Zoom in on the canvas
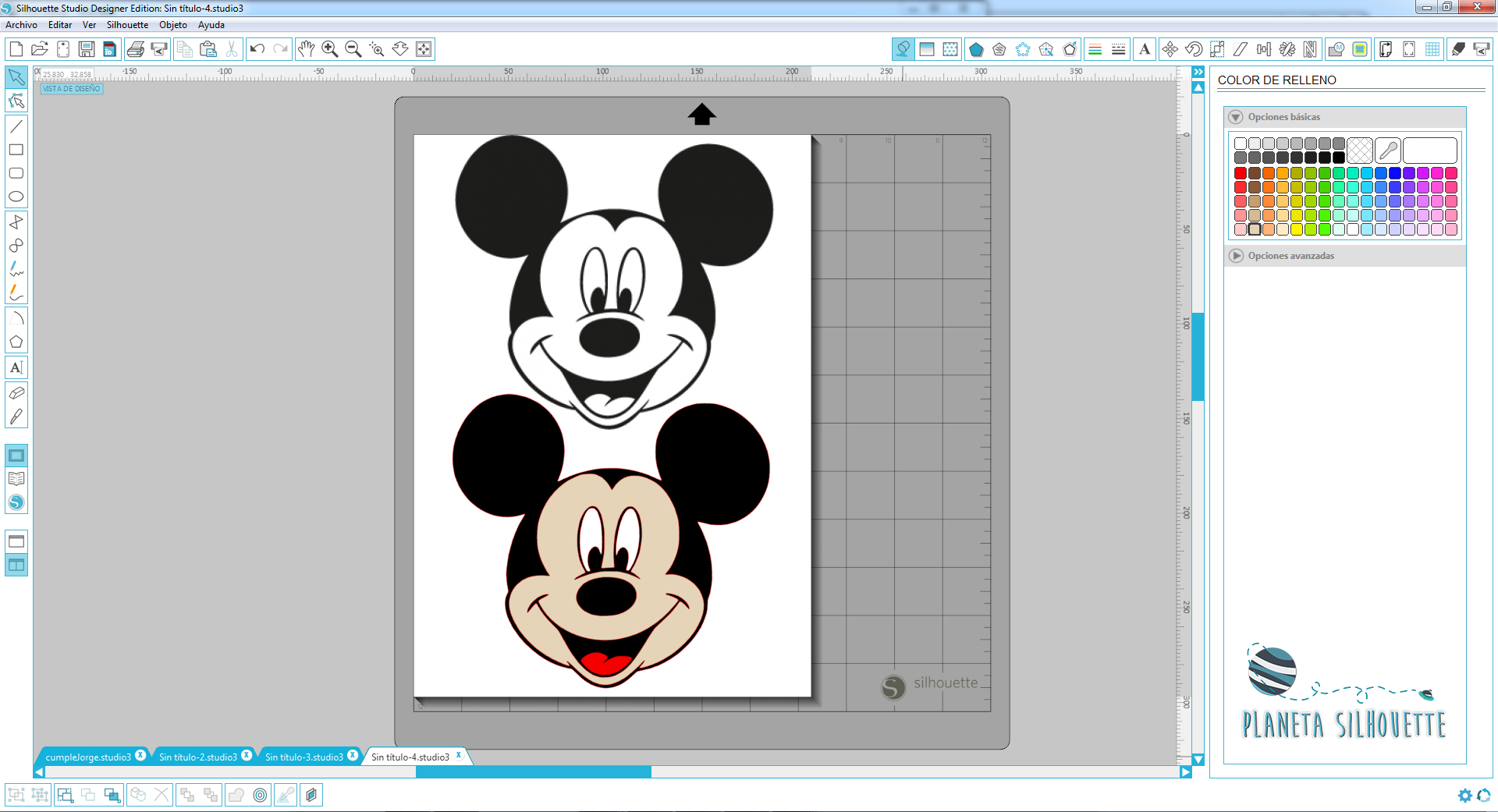Screen dimensions: 1498x812 tap(329, 49)
